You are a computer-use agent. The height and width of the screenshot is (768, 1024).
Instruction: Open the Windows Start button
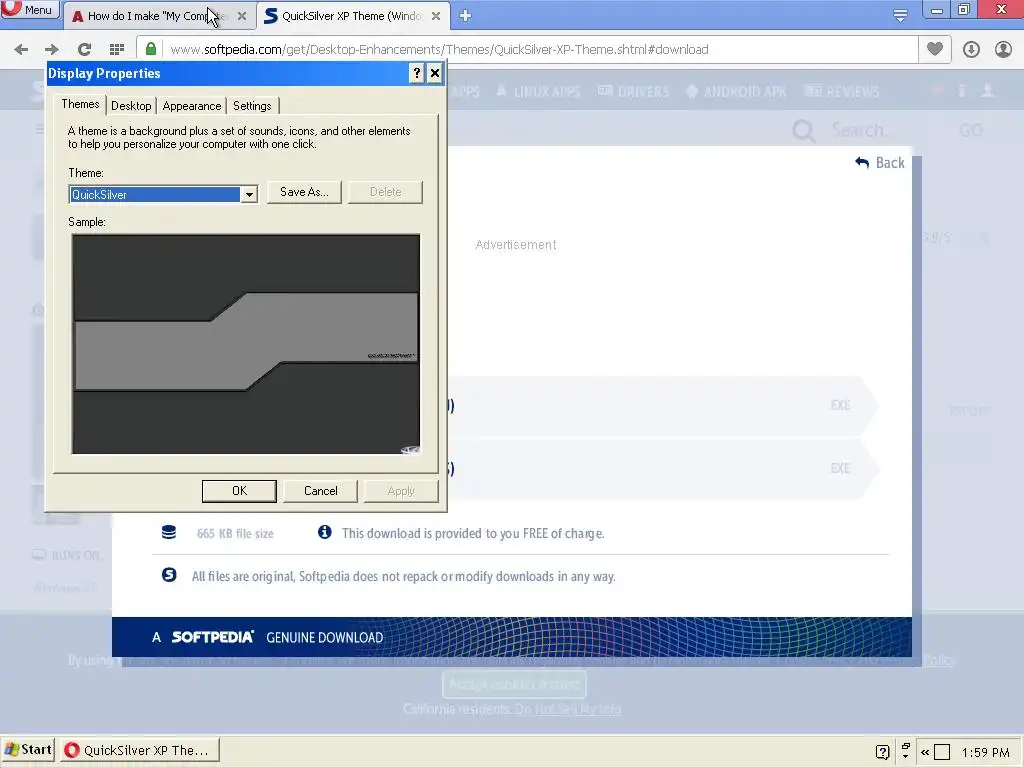pos(28,750)
